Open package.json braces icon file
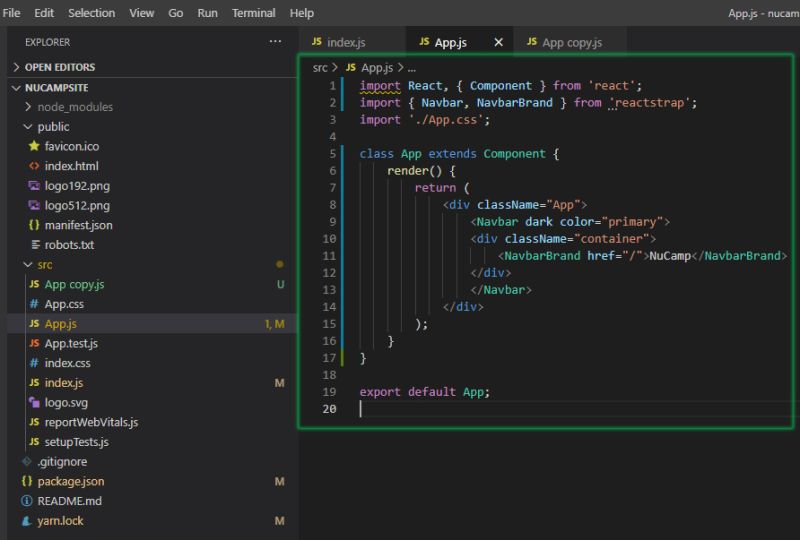The height and width of the screenshot is (540, 800). coord(27,481)
